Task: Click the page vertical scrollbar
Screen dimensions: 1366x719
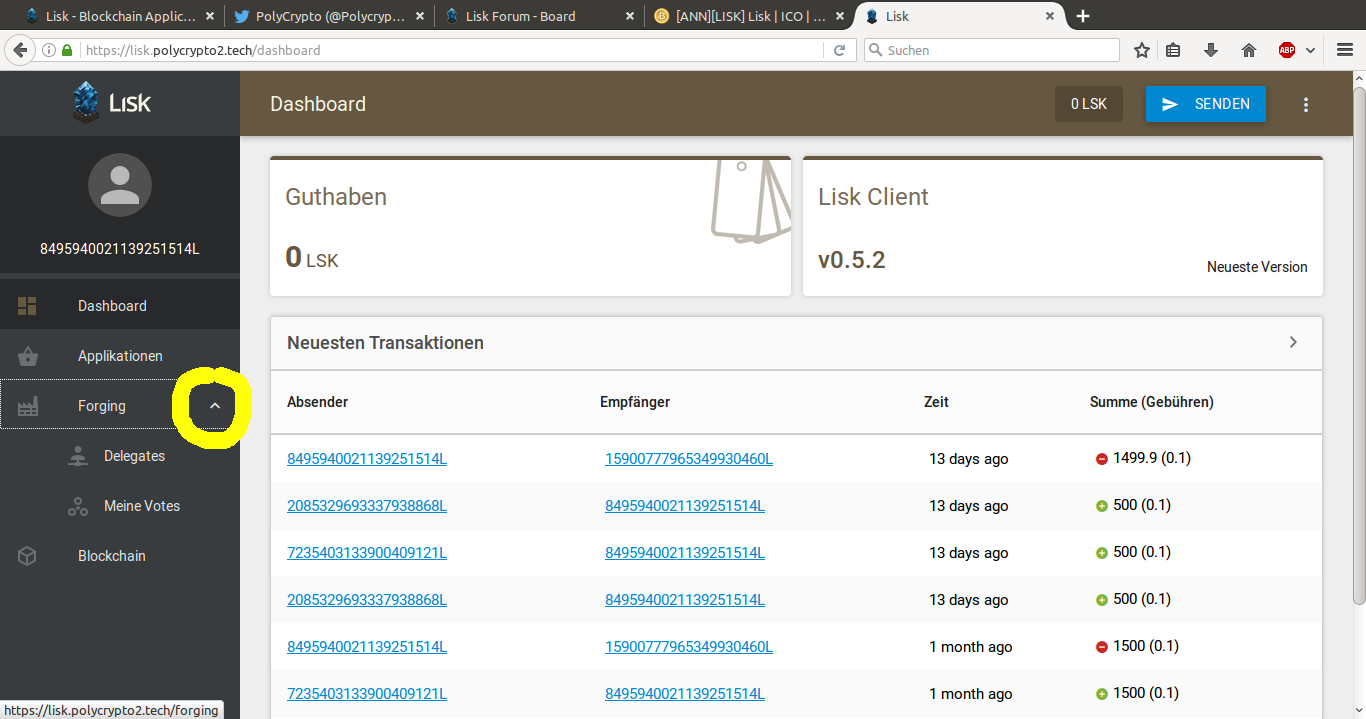Action: pos(1359,346)
